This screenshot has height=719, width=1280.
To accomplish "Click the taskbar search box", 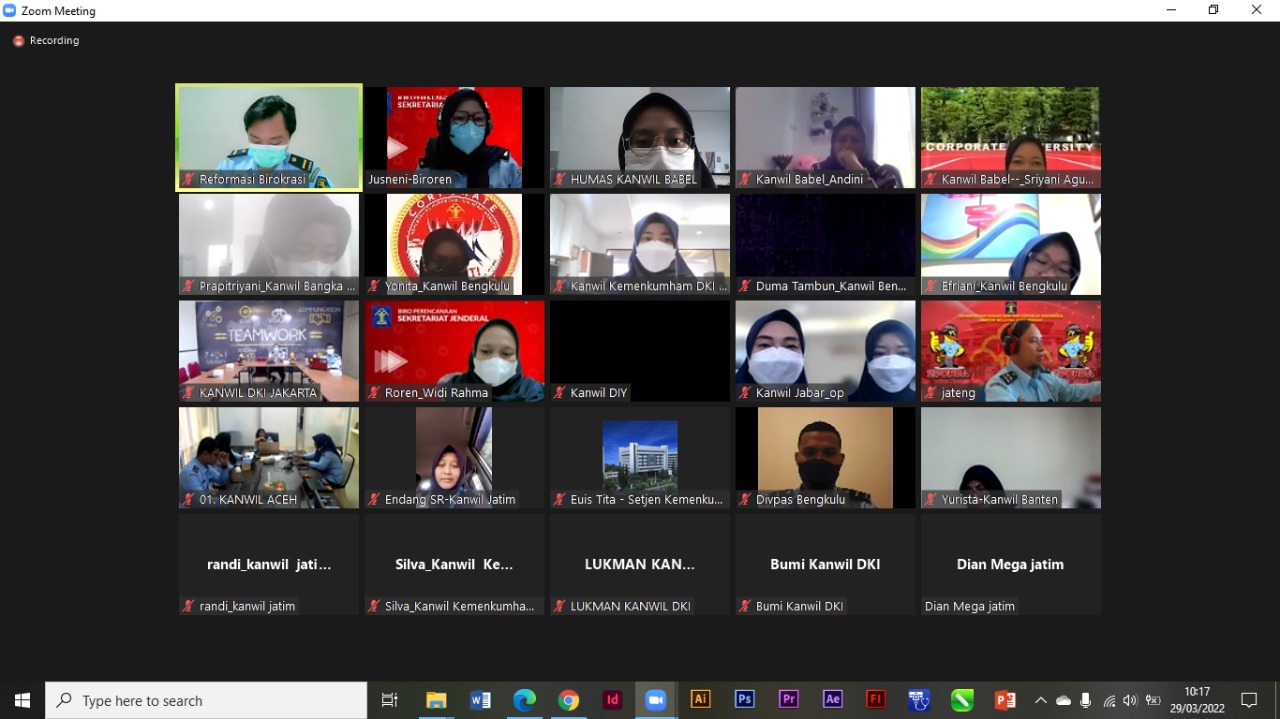I will click(x=207, y=700).
